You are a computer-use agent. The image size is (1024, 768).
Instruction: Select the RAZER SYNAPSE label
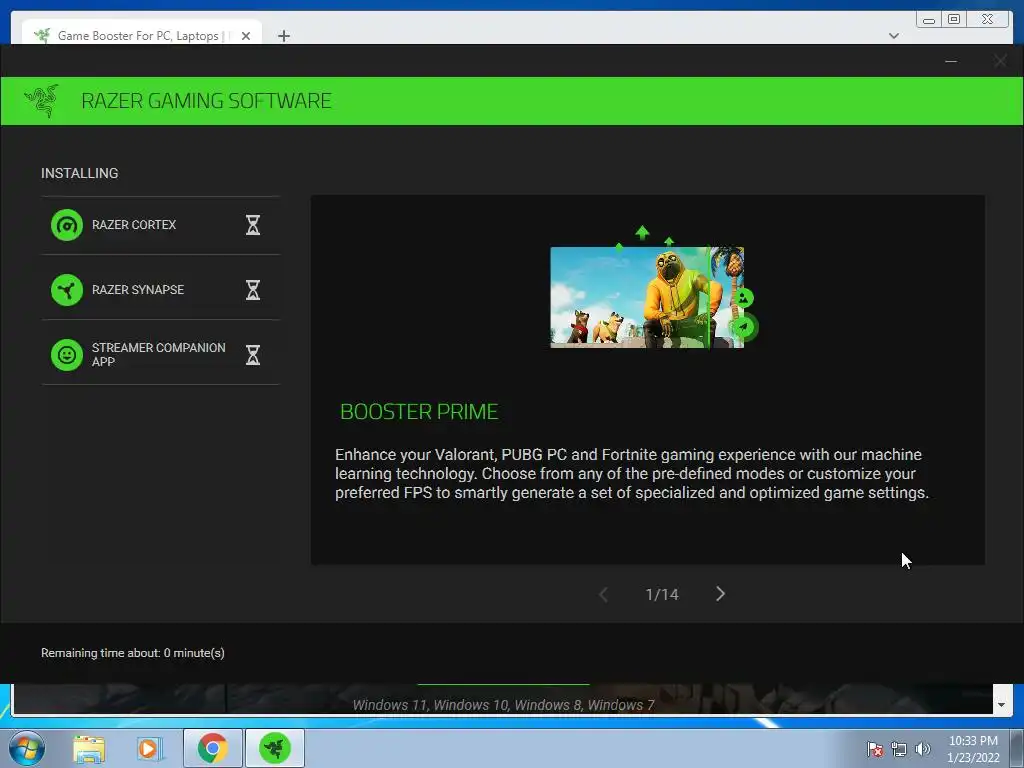click(x=138, y=289)
